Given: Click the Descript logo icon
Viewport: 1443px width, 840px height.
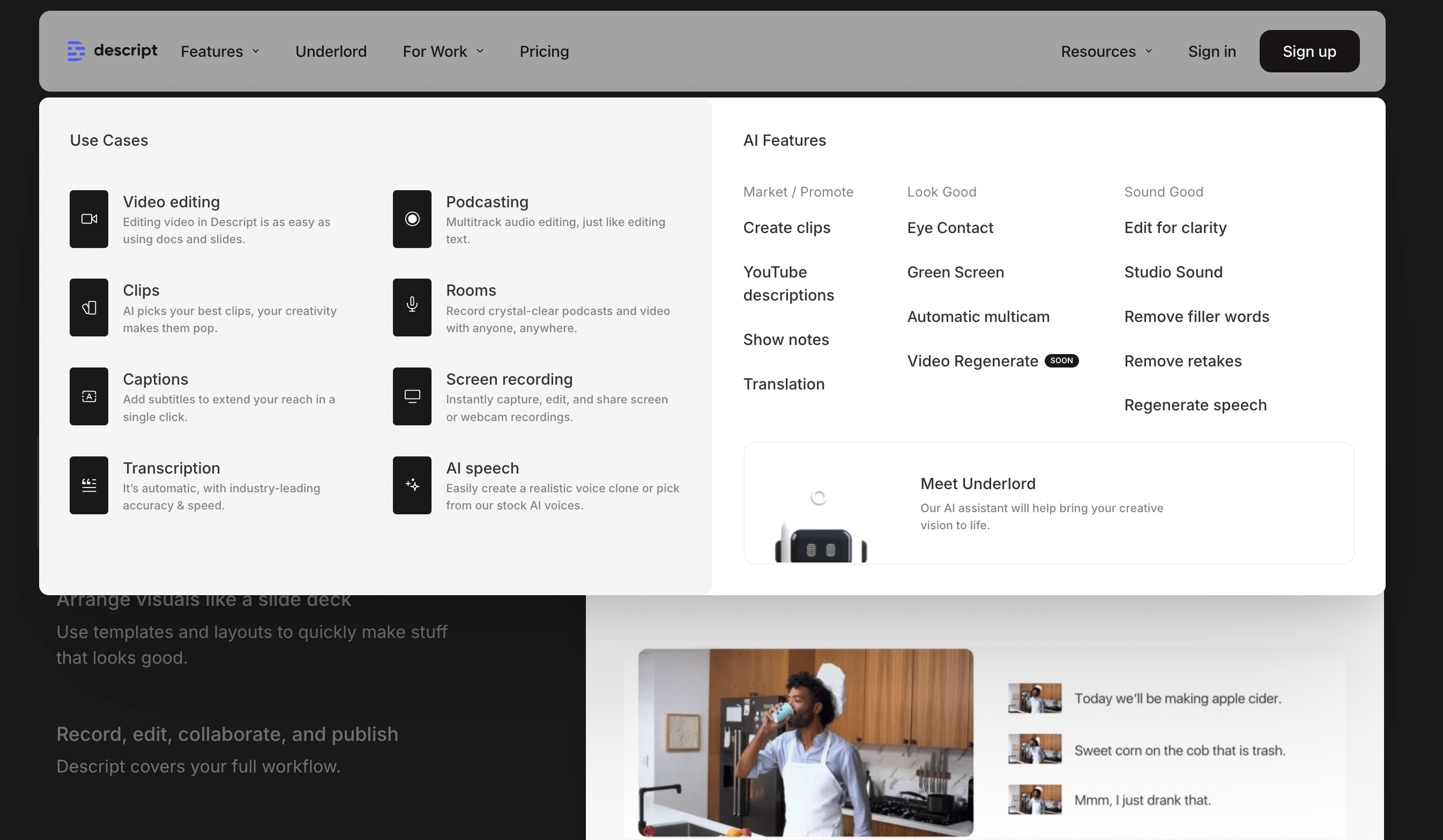Looking at the screenshot, I should [x=76, y=51].
